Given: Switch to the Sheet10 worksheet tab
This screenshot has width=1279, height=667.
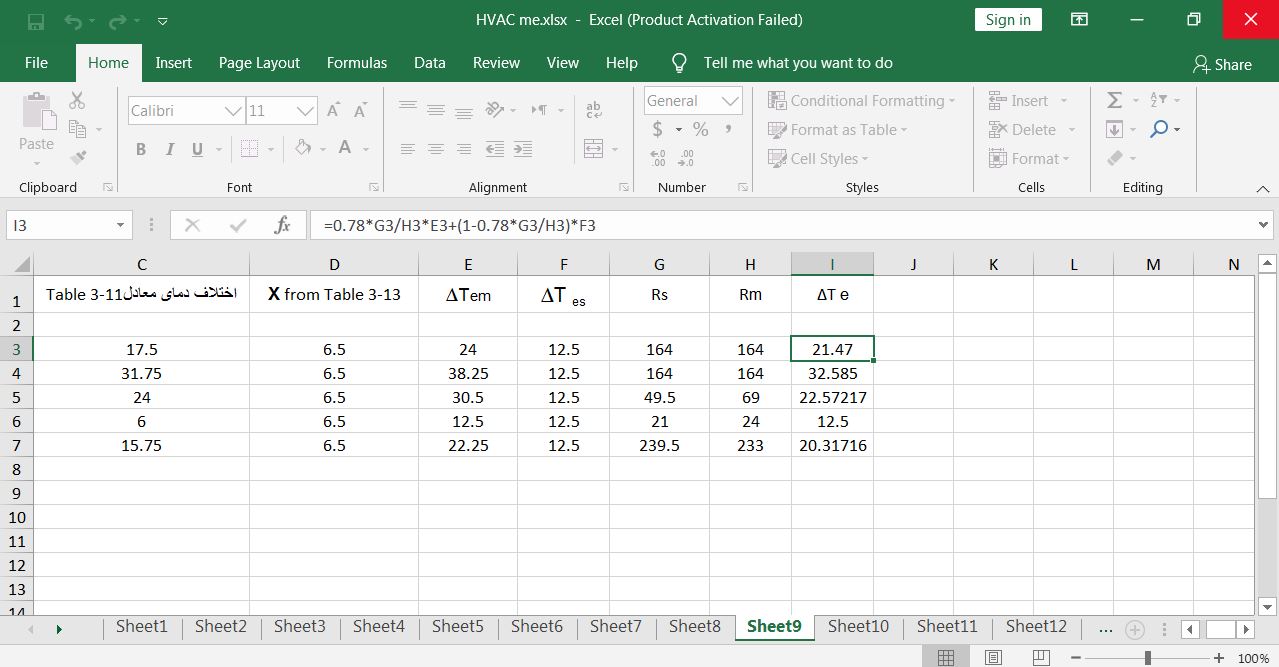Looking at the screenshot, I should tap(857, 626).
